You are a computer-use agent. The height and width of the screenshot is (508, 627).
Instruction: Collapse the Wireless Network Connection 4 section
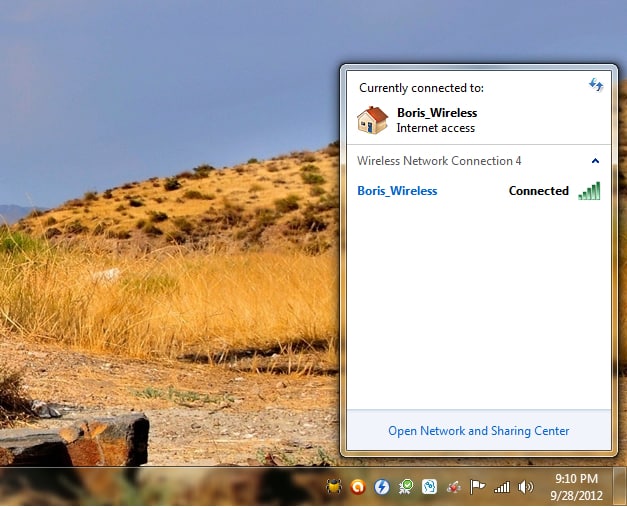[x=595, y=161]
